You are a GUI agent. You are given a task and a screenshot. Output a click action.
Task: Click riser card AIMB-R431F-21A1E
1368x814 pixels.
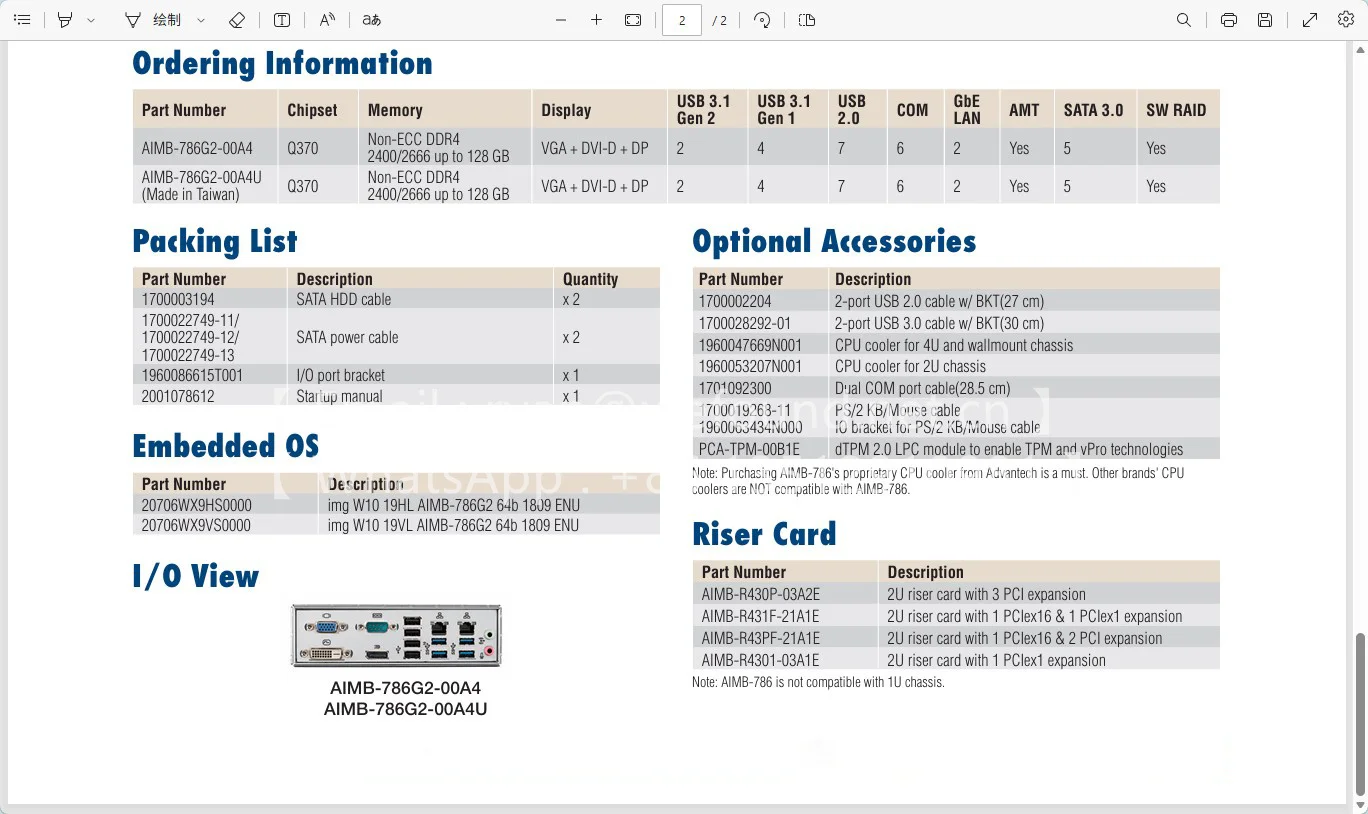(760, 616)
